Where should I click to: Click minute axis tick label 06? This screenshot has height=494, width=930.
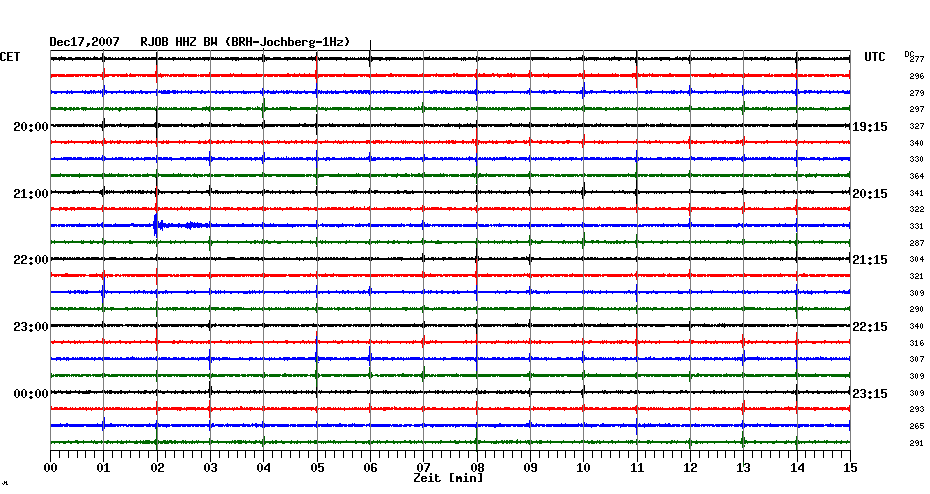[x=370, y=468]
